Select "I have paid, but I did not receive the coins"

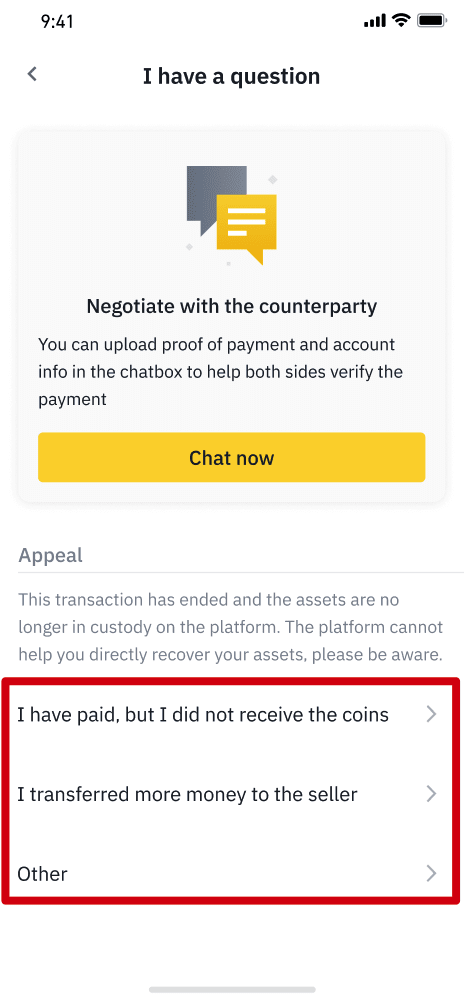(231, 714)
